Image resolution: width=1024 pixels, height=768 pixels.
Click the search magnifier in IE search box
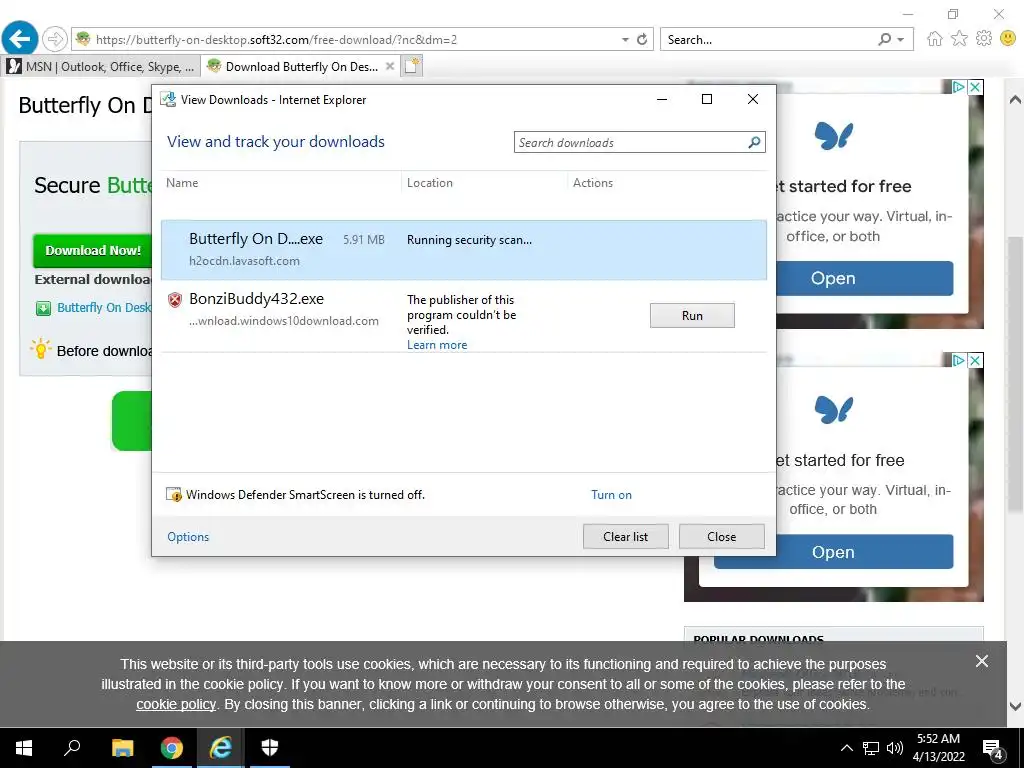pyautogui.click(x=884, y=39)
